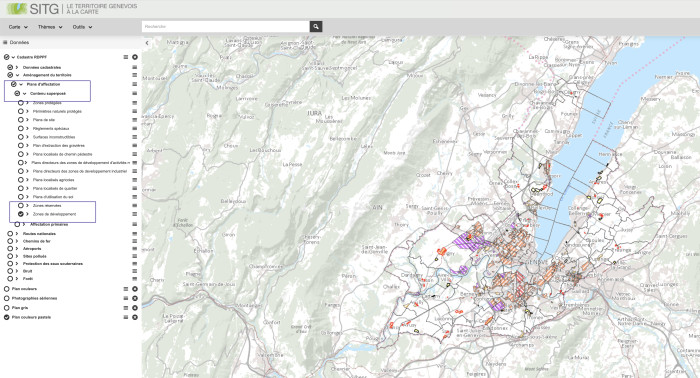Open the Thèmes menu

pyautogui.click(x=50, y=27)
